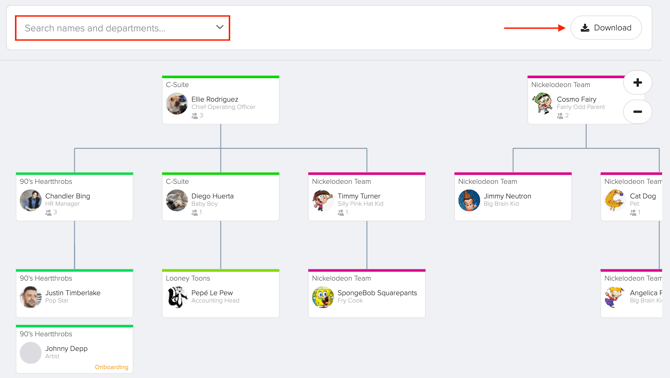Zoom out with the minus button
Viewport: 670px width, 378px height.
(x=637, y=111)
